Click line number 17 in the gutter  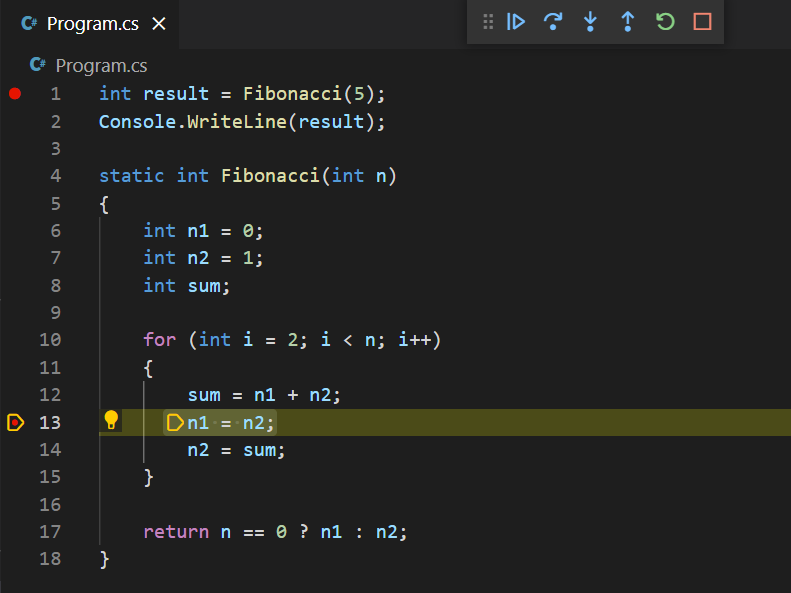coord(50,532)
